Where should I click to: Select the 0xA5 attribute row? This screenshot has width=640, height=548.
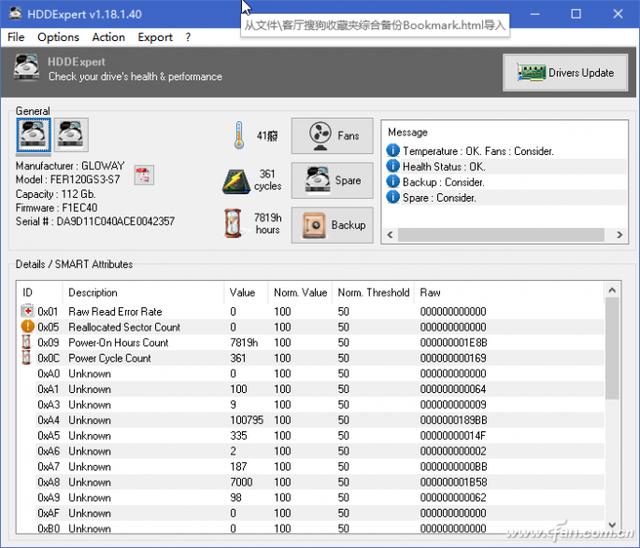(x=310, y=436)
